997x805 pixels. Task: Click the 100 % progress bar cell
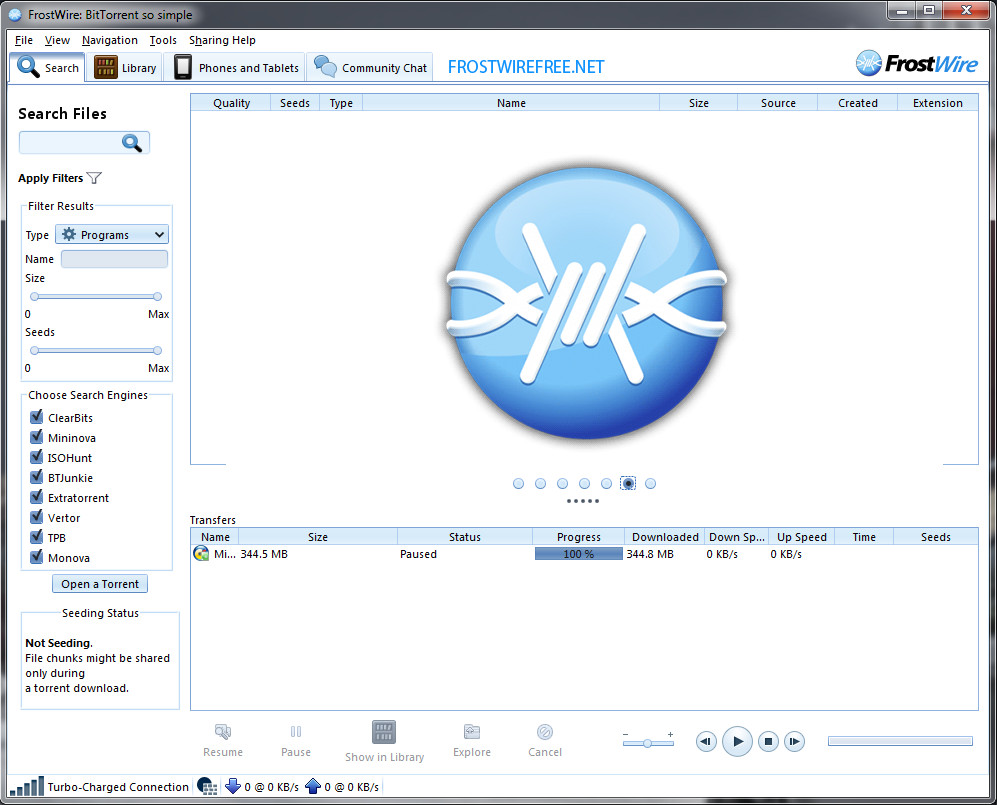[578, 554]
